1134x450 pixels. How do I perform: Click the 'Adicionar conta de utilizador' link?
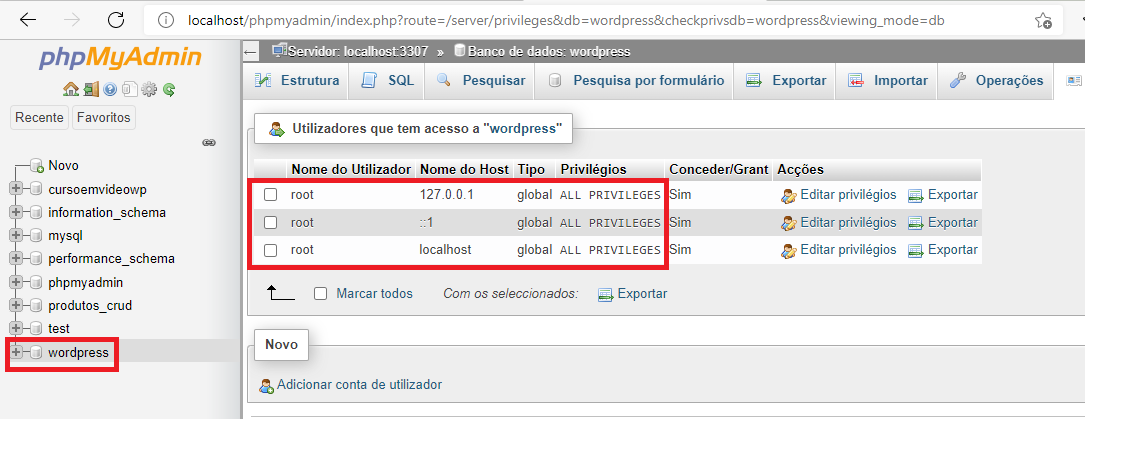click(x=359, y=385)
